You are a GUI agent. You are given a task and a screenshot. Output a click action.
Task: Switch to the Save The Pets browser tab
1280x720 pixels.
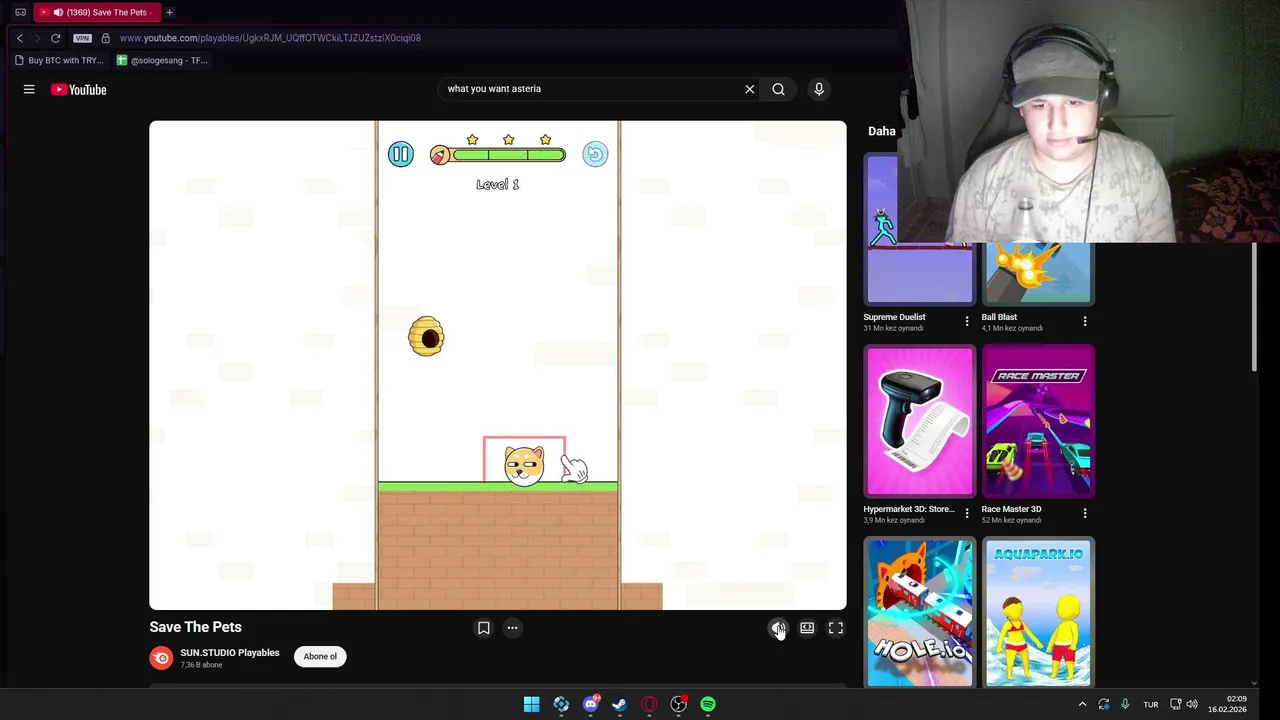pos(96,12)
